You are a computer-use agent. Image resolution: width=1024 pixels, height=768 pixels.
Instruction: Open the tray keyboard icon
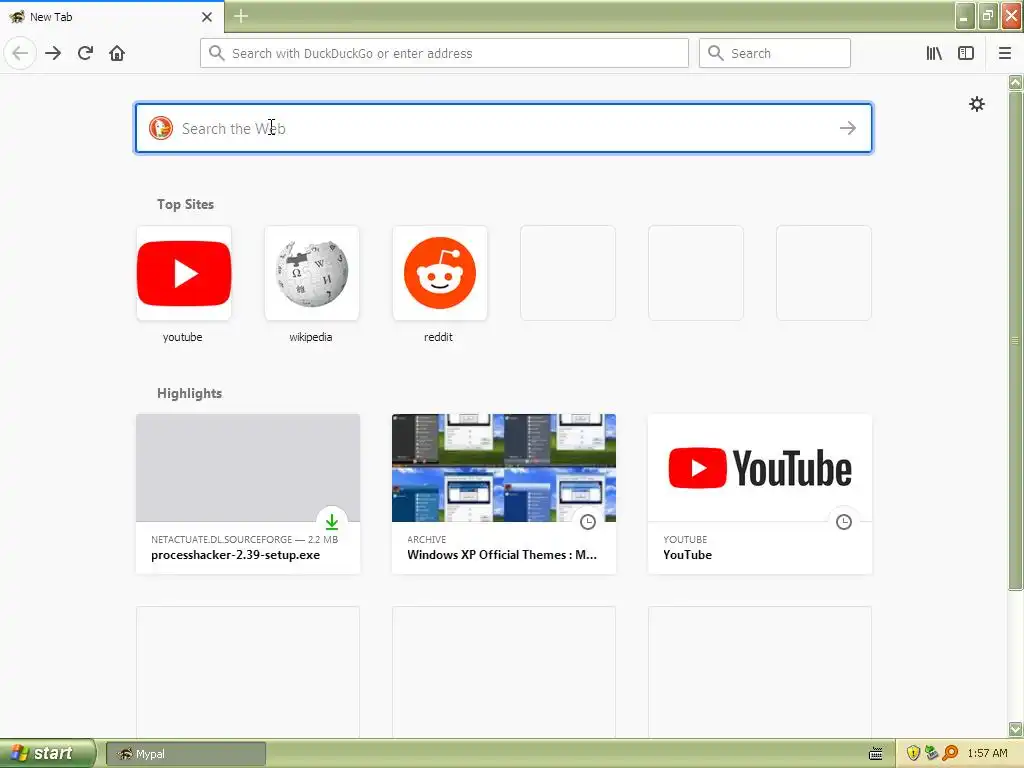click(876, 754)
